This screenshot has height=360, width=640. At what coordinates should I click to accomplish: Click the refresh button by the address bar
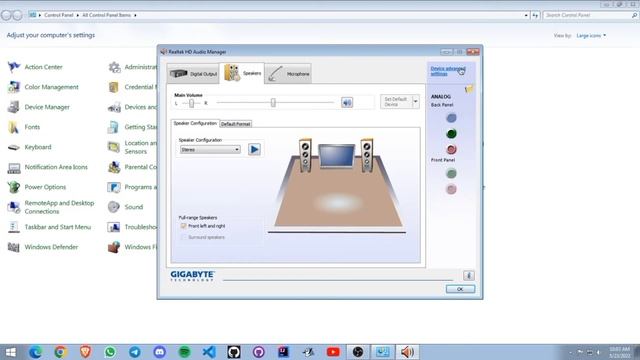tap(535, 15)
